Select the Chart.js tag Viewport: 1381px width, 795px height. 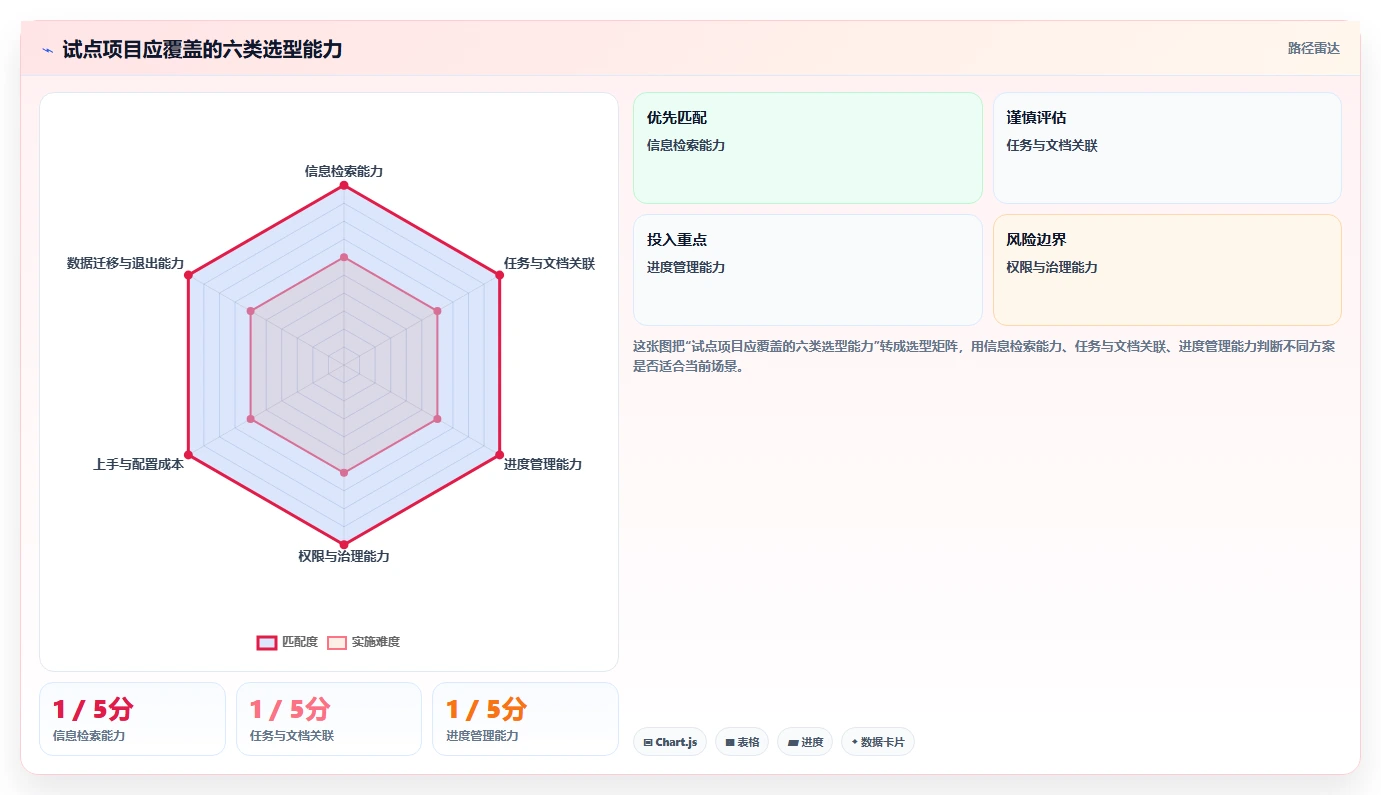670,742
